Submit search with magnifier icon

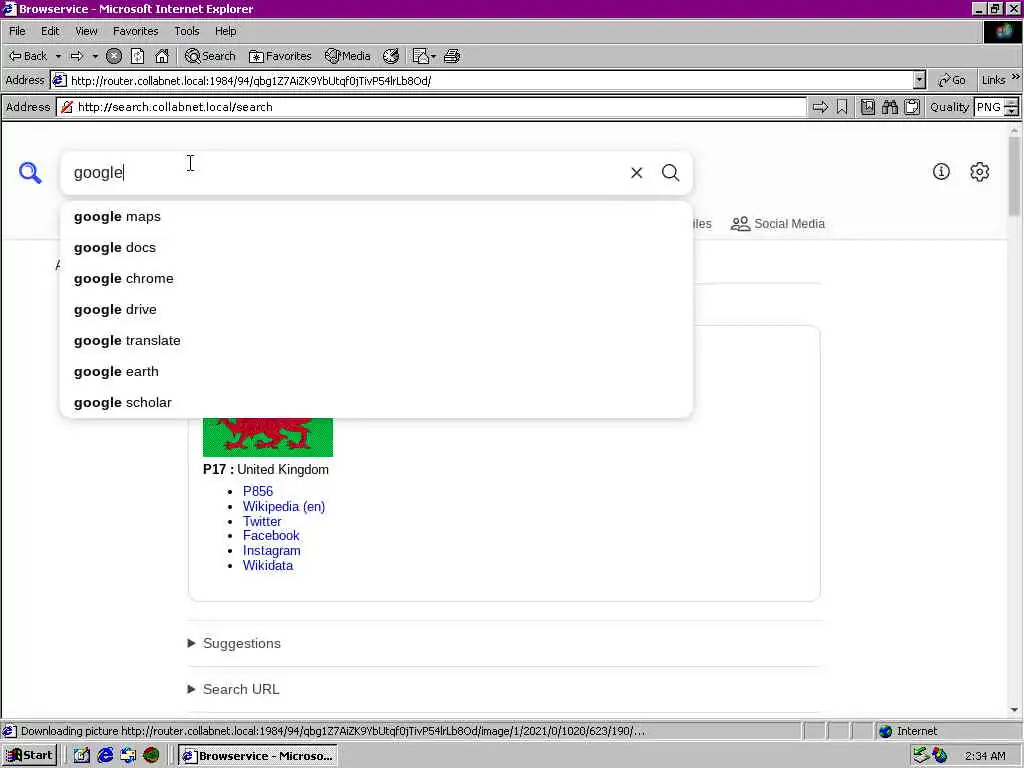[671, 172]
